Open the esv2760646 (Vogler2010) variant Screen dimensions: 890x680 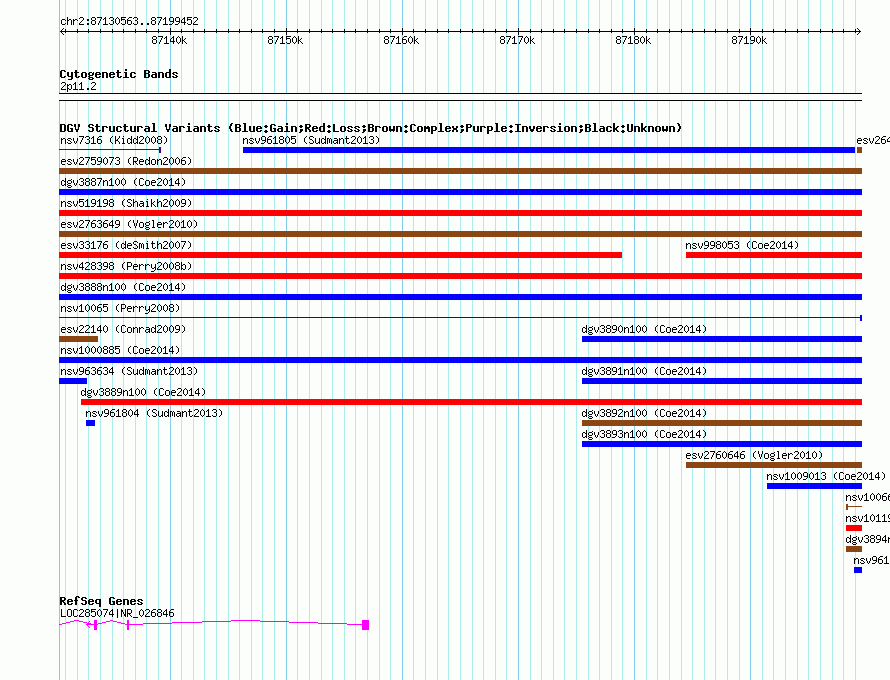774,465
